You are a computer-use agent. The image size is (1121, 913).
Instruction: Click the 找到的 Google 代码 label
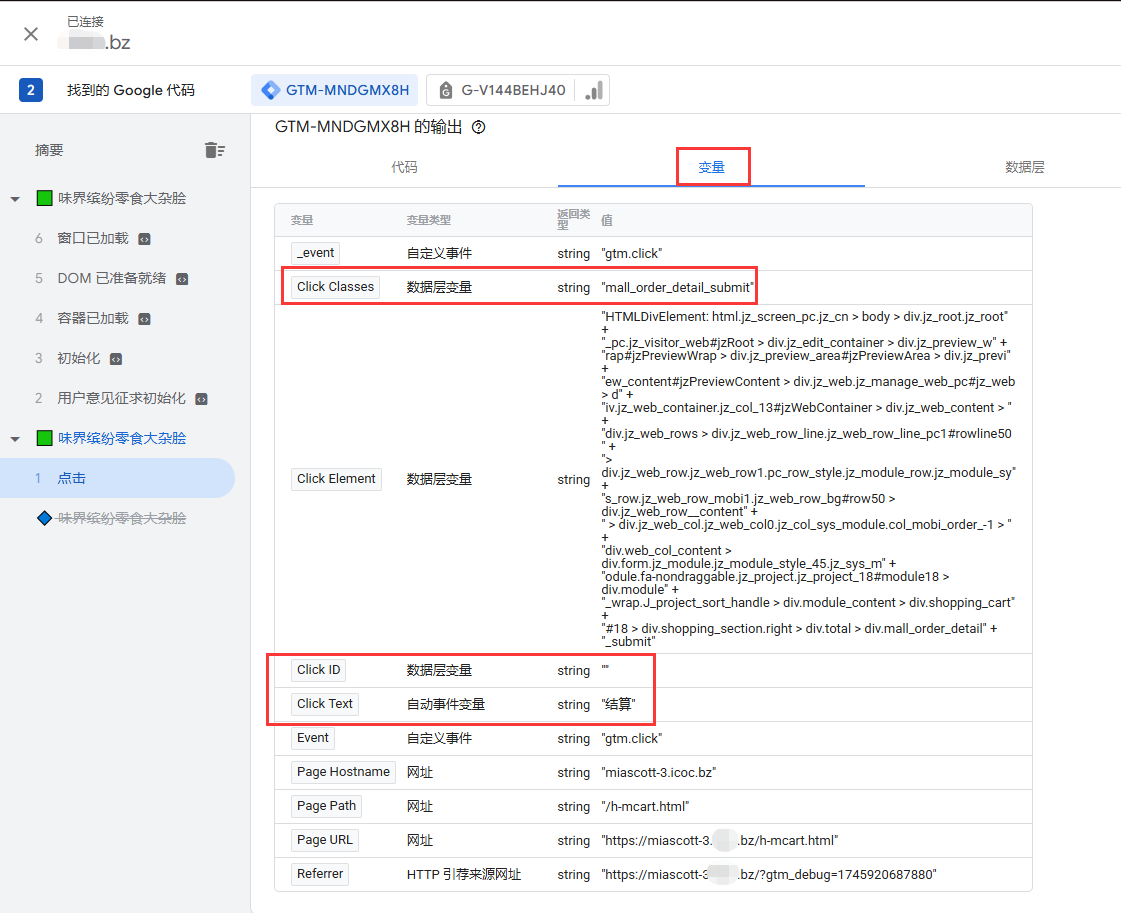pos(131,90)
